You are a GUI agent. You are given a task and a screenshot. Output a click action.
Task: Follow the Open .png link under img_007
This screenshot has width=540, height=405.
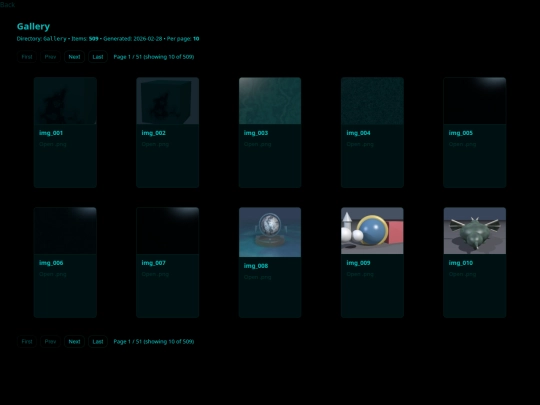pos(155,274)
